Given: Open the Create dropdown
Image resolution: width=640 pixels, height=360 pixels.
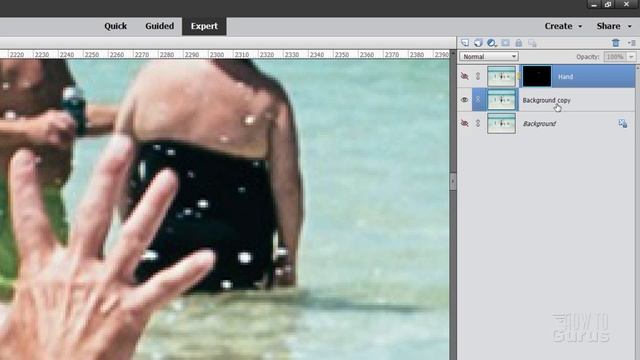Looking at the screenshot, I should point(563,26).
